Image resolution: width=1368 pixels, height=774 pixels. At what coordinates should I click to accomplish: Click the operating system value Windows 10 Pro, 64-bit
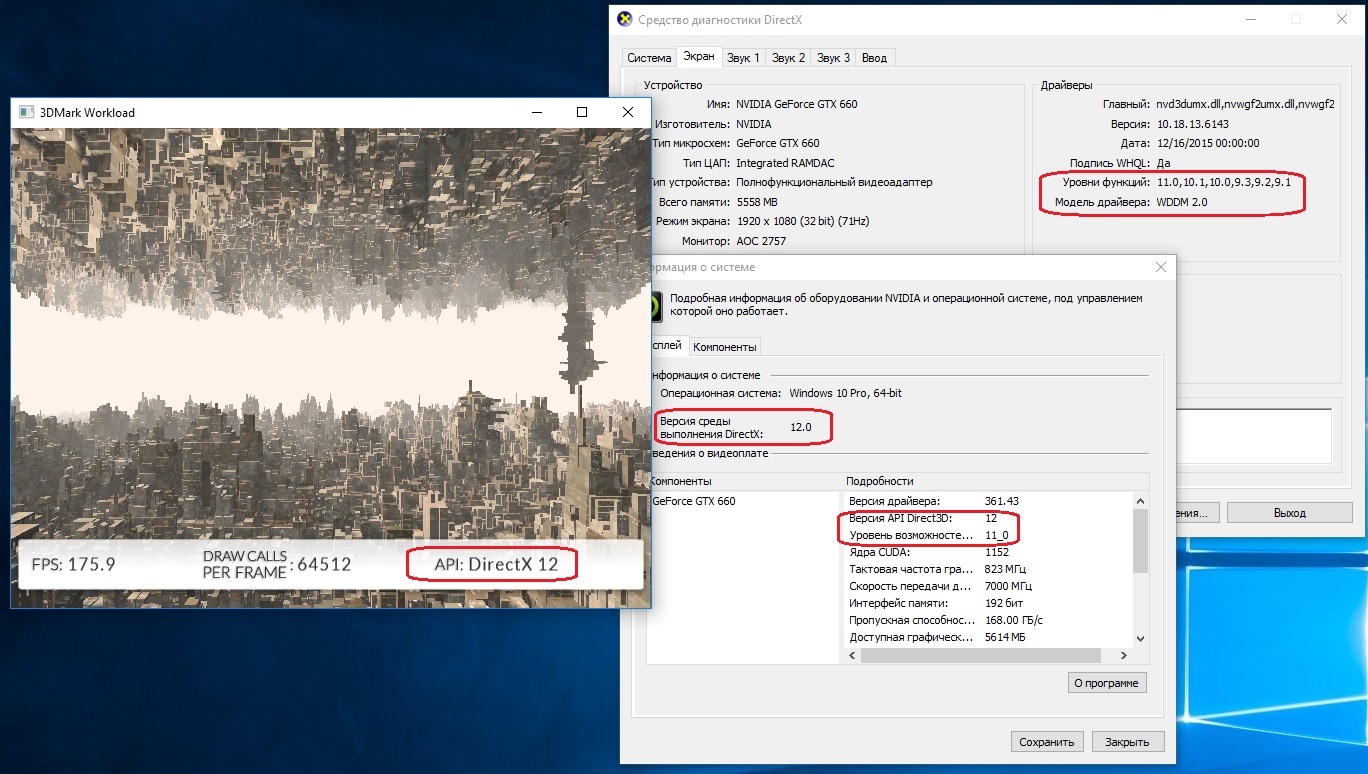(x=845, y=393)
